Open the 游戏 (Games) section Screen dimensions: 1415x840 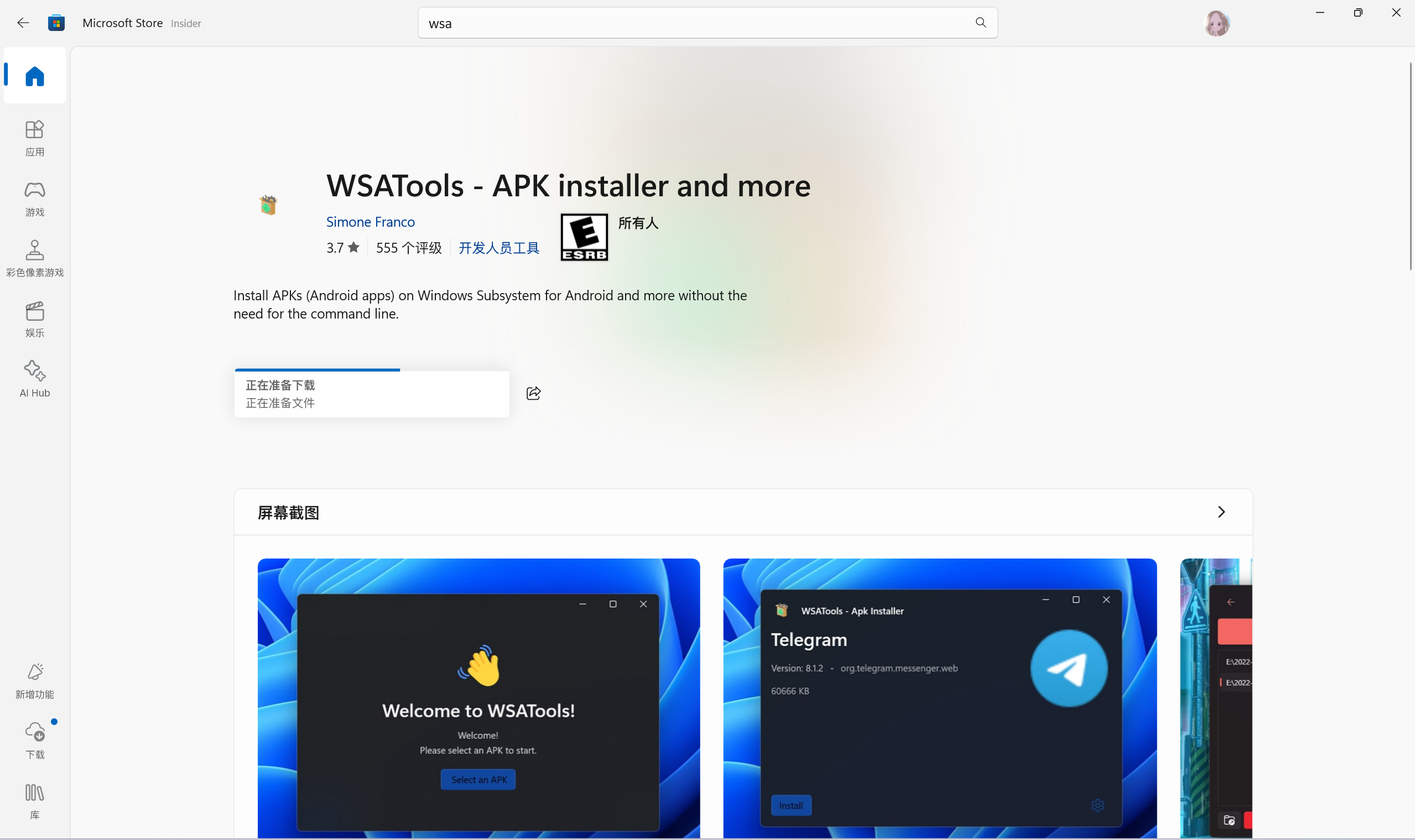click(34, 199)
